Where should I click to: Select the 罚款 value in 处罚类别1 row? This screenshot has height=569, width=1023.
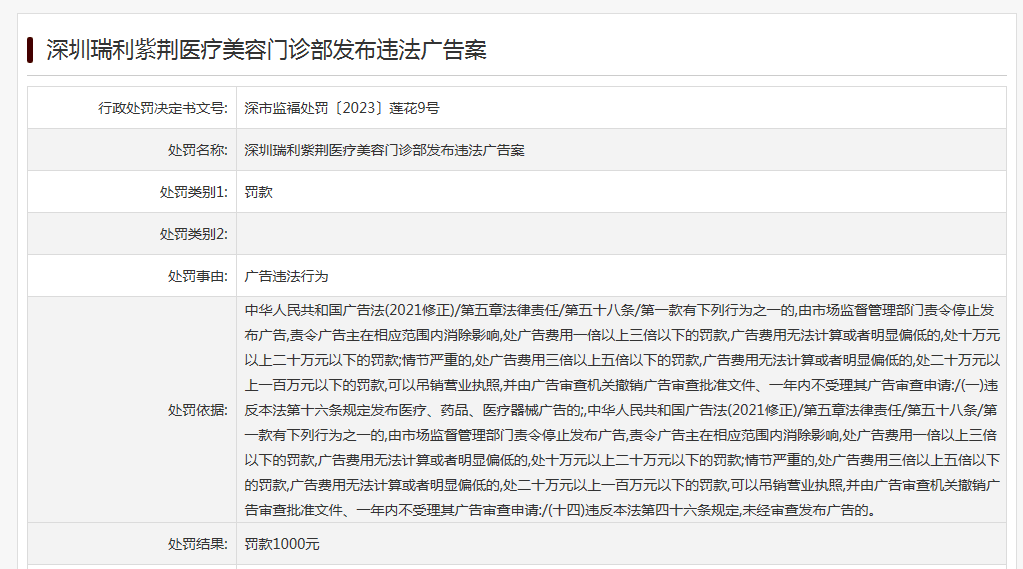[258, 192]
